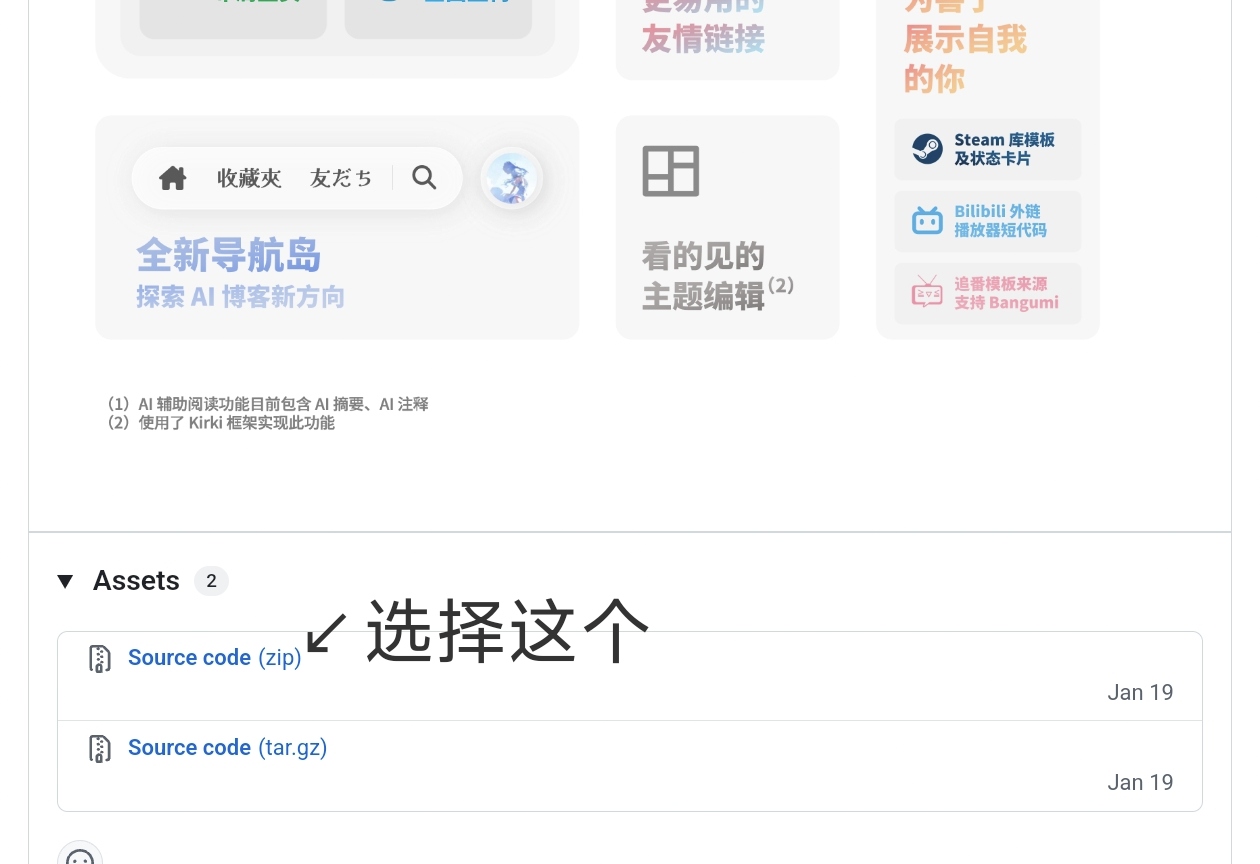This screenshot has height=864, width=1260.
Task: Open 友だち in the navigation island
Action: coord(341,178)
